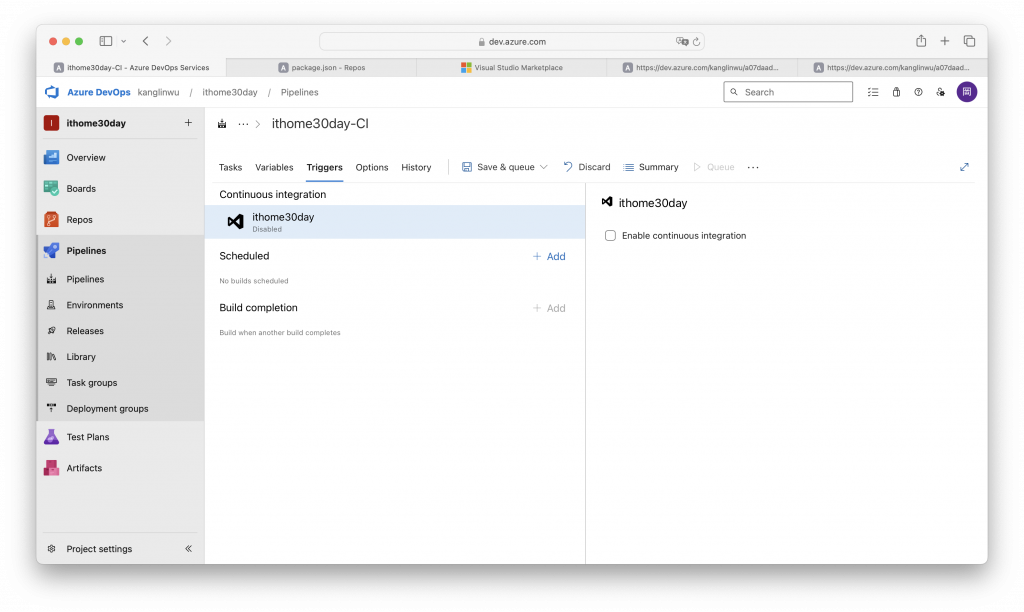
Task: Click ithome30day breadcrumb link
Action: click(230, 92)
